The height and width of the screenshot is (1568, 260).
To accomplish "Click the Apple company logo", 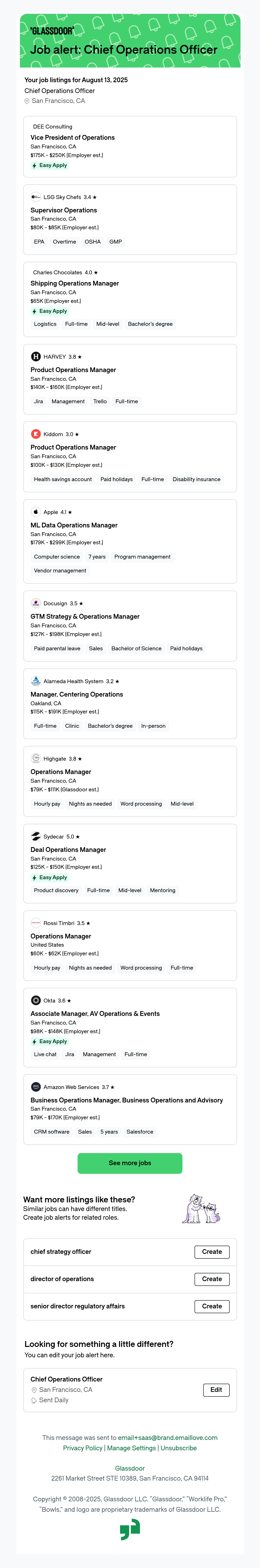I will point(36,512).
